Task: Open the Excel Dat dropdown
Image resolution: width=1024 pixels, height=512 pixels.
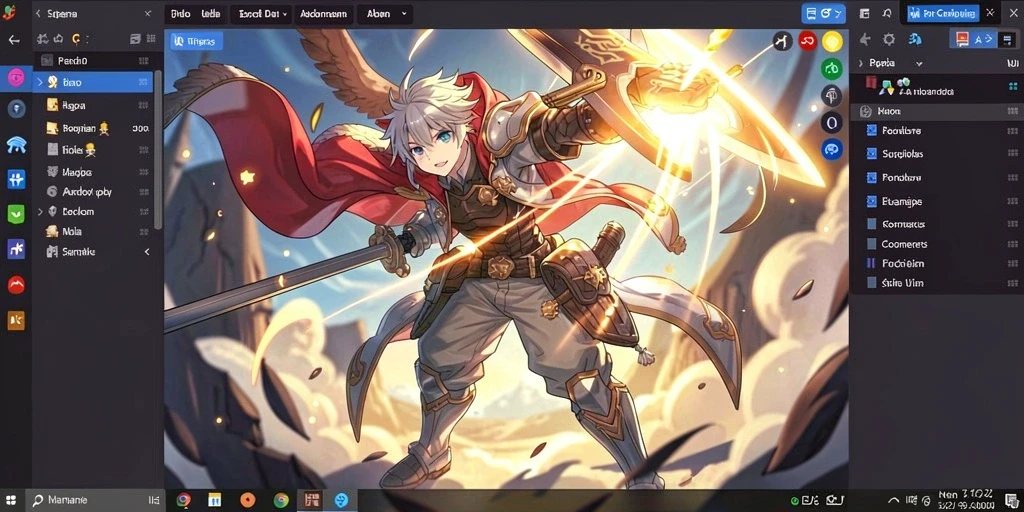Action: [x=263, y=13]
